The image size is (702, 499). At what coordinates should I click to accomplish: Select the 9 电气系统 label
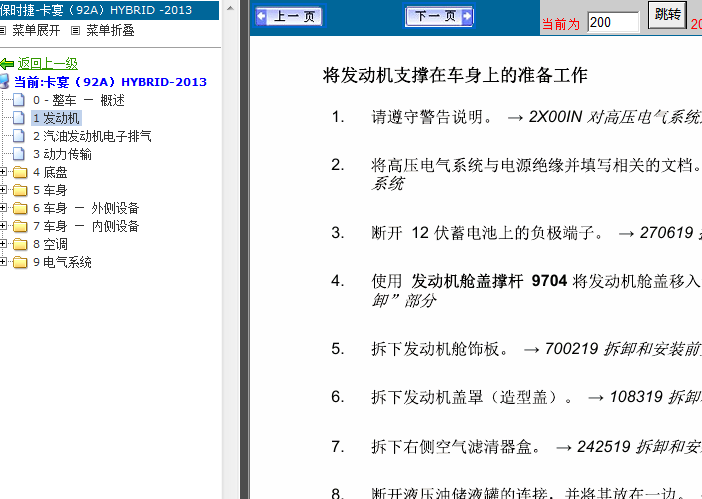coord(62,262)
